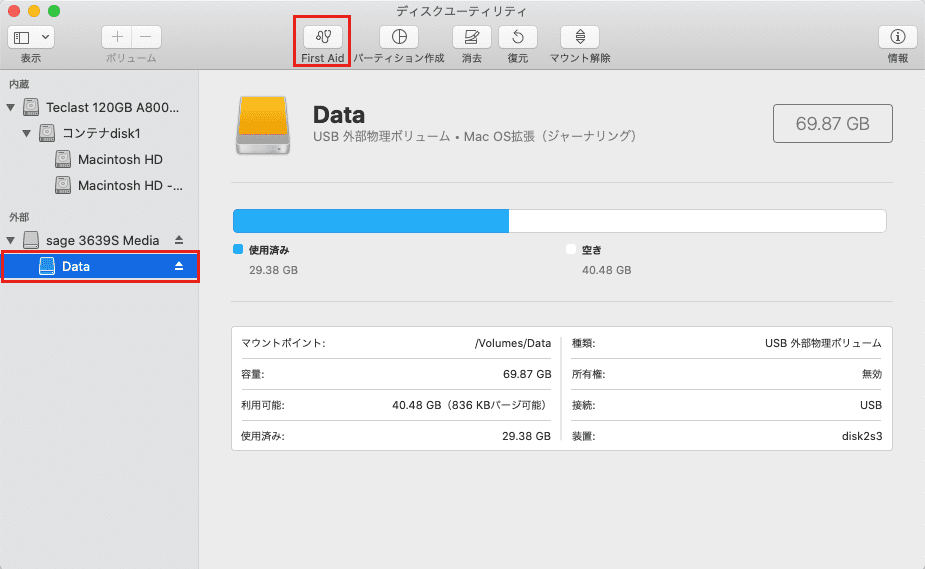The width and height of the screenshot is (925, 569).
Task: Click the unmount (マウント解除) toolbar icon
Action: (580, 37)
